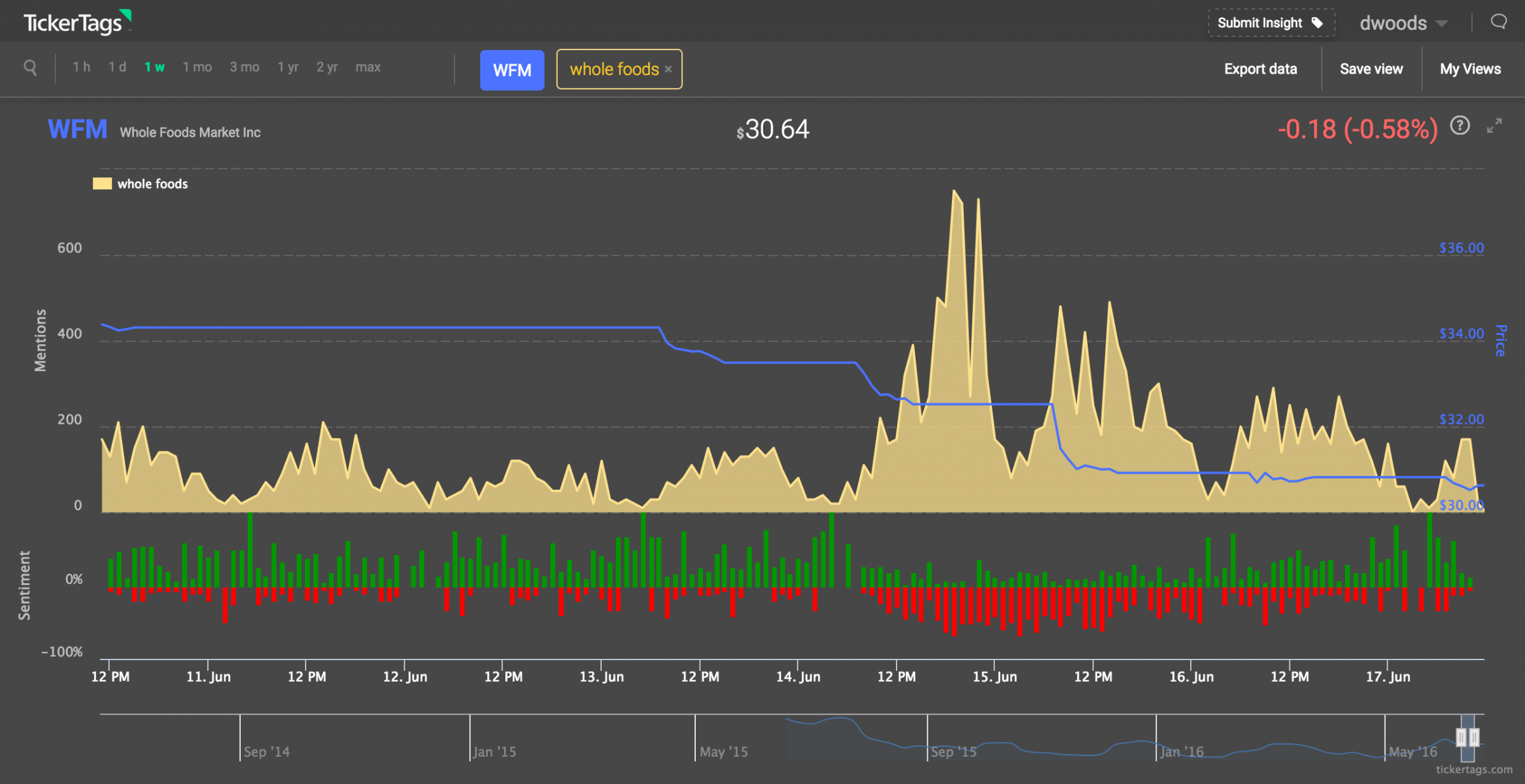Select the 1 mo time range

click(x=197, y=67)
